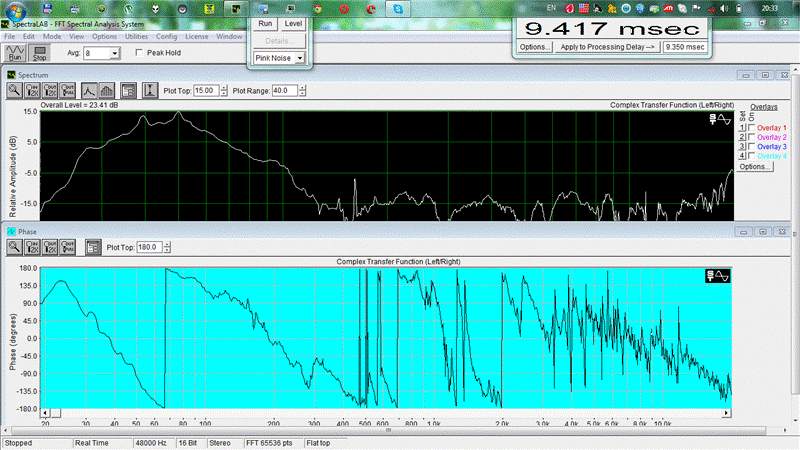Click the Overlays heading link
The width and height of the screenshot is (800, 450).
(764, 107)
